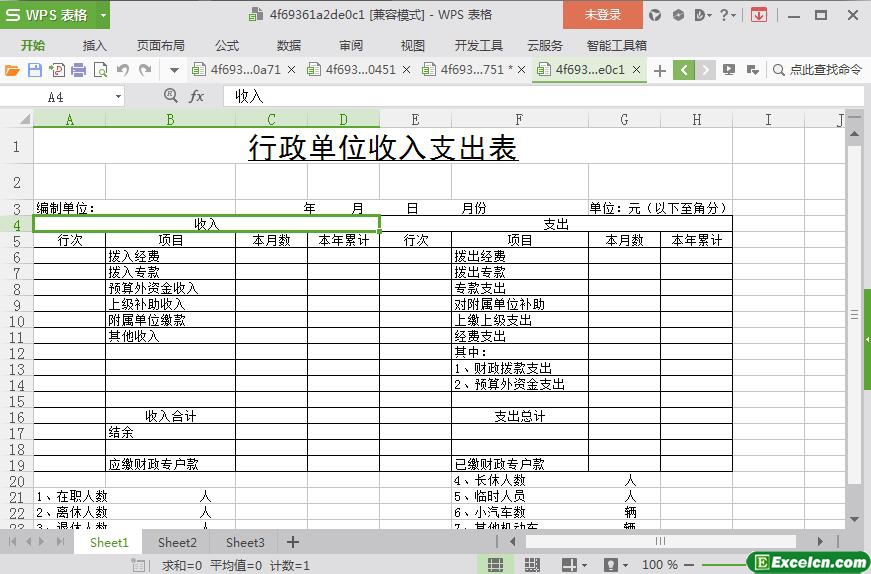Click the title cell 行政单位收入支出表
The width and height of the screenshot is (871, 574).
coord(383,146)
